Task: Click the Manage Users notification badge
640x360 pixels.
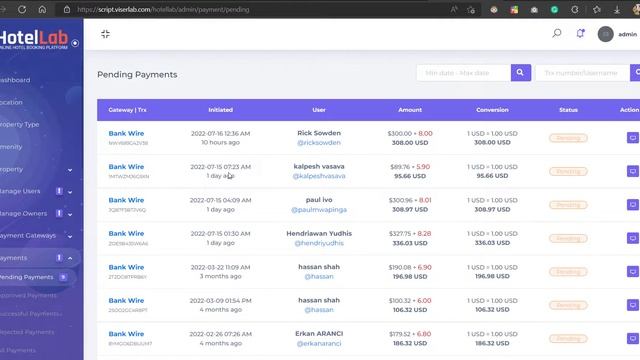Action: (59, 191)
